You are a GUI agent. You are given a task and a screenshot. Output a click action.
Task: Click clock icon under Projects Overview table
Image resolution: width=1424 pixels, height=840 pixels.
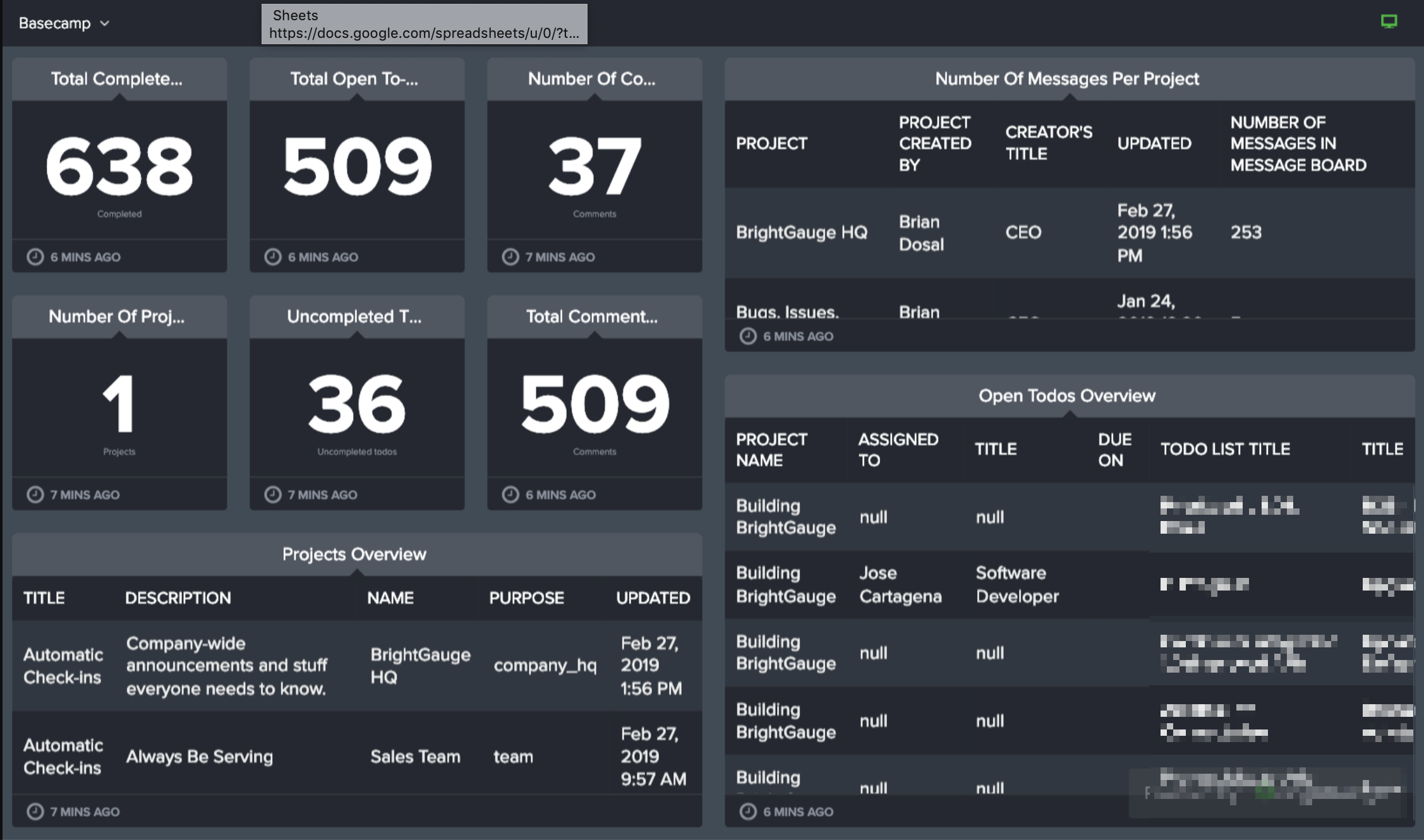(x=35, y=811)
